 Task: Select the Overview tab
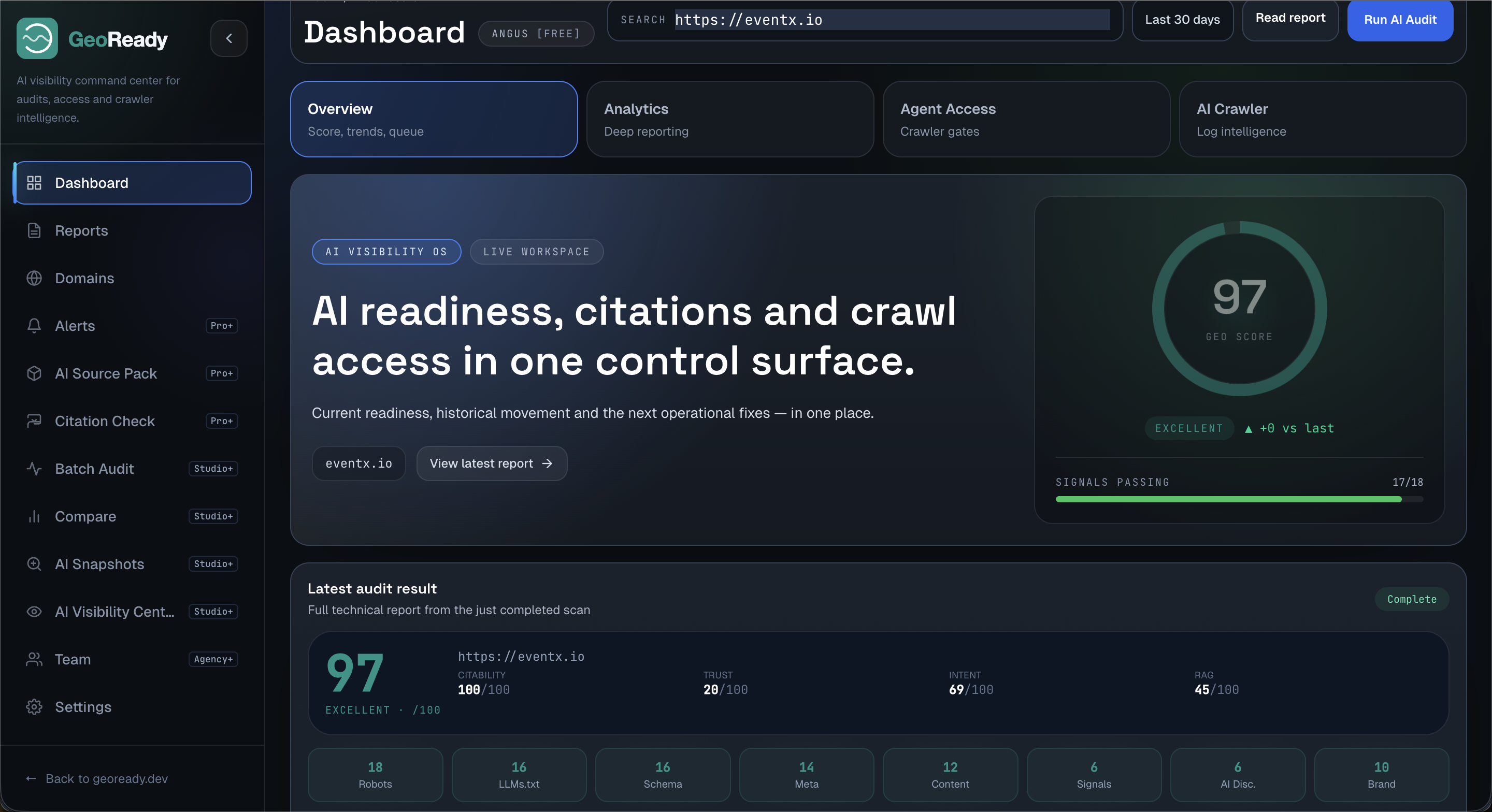[434, 119]
